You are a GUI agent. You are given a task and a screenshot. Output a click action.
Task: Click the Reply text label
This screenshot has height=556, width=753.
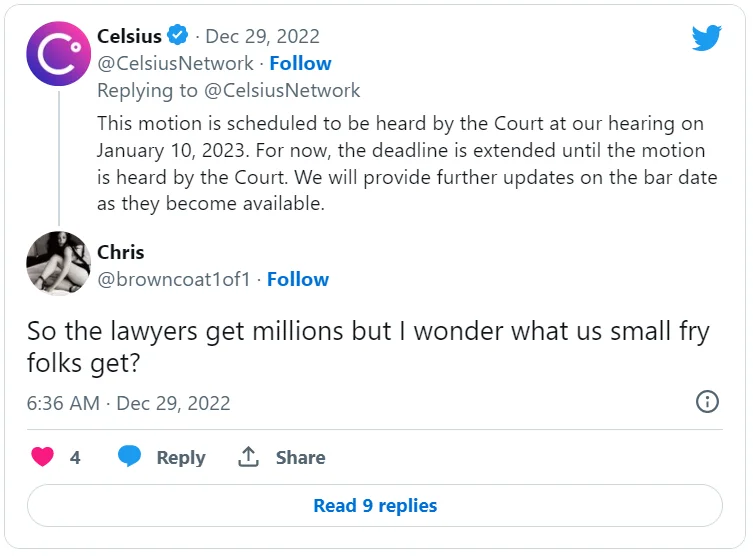pyautogui.click(x=180, y=457)
